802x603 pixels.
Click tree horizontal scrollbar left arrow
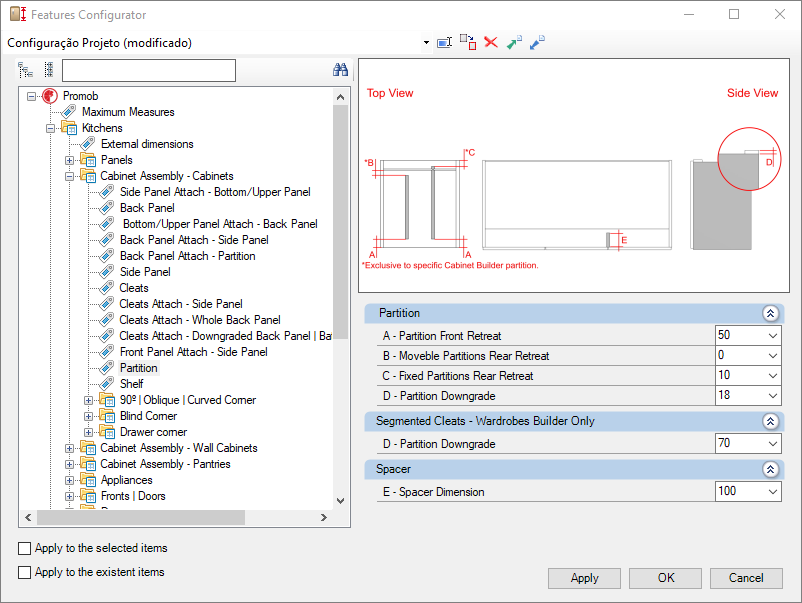[28, 518]
